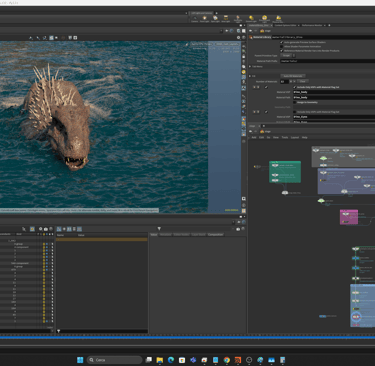Open the View menu in network editor
Screen dimensions: 375x366
coord(276,137)
